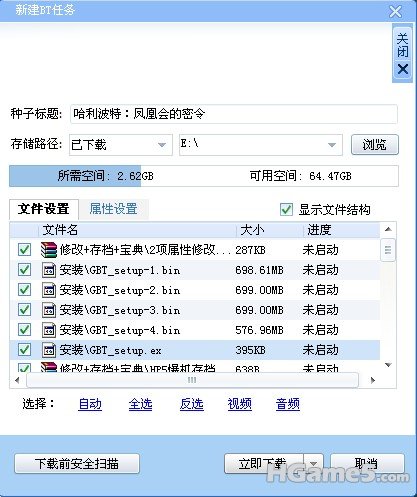Click into the 种子标题 text field

click(234, 114)
